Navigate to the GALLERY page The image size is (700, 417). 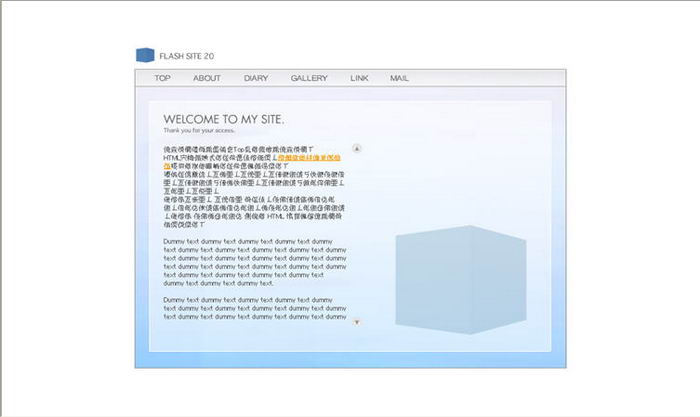(309, 78)
